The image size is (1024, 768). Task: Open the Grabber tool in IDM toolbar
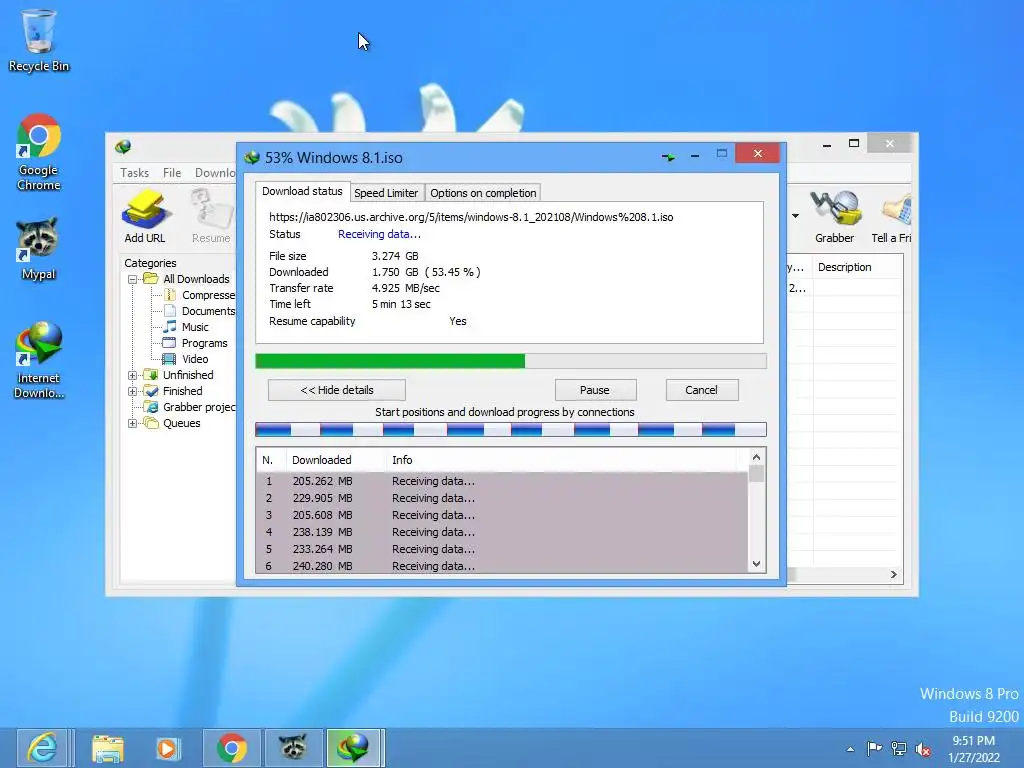(835, 216)
